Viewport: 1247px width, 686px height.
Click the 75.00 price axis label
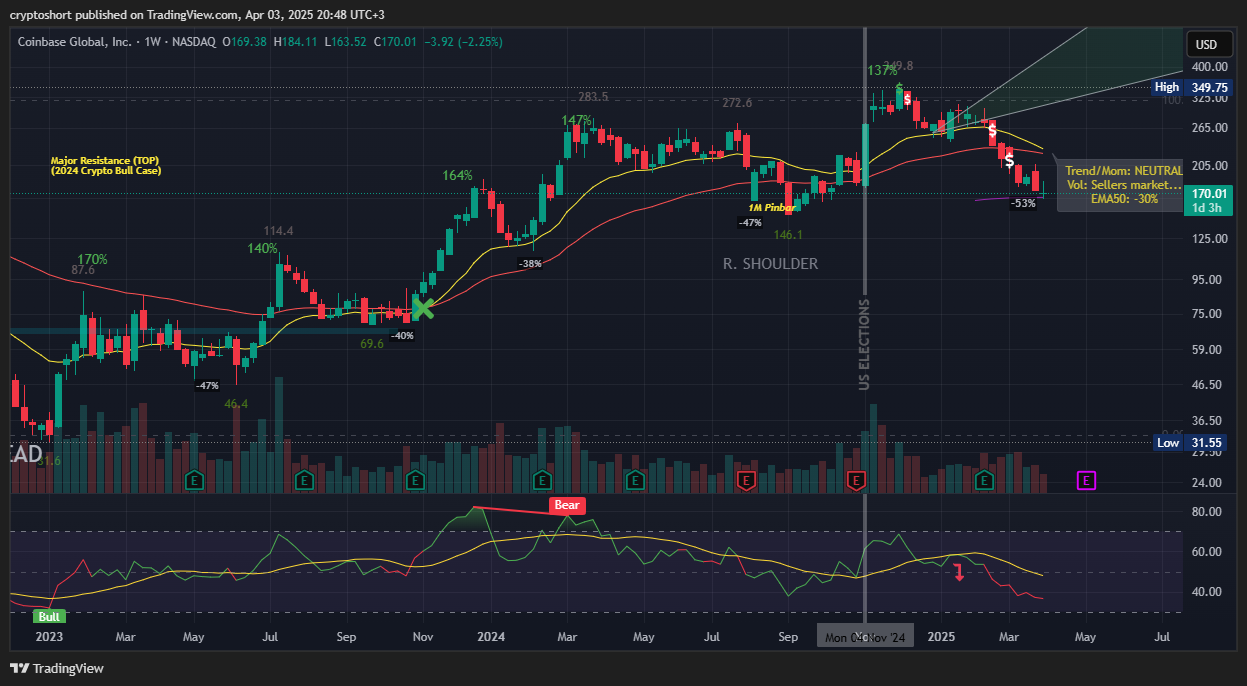(1208, 314)
